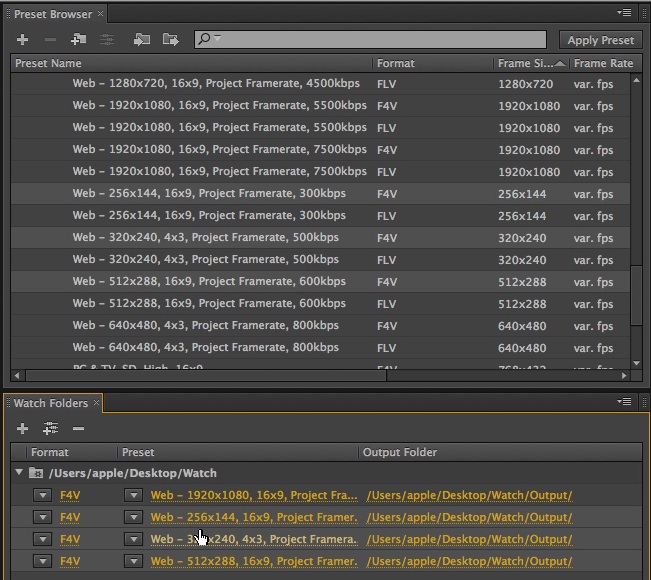Viewport: 651px width, 580px height.
Task: Sort by Format column in Preset Browser
Action: click(x=433, y=63)
